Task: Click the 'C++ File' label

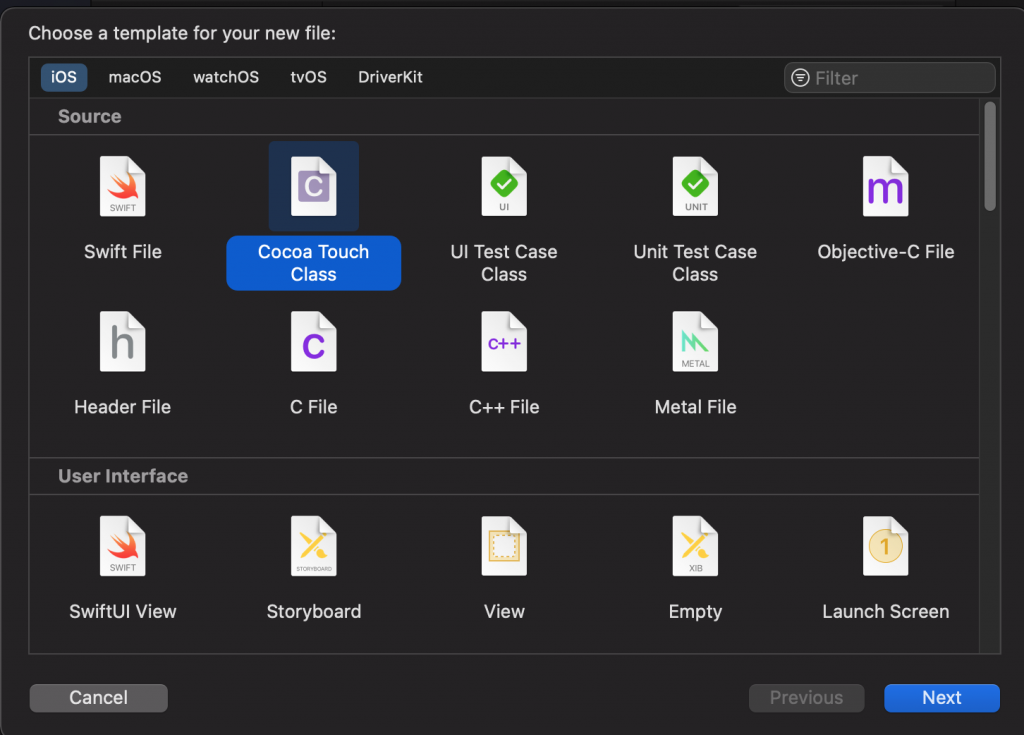Action: (504, 407)
